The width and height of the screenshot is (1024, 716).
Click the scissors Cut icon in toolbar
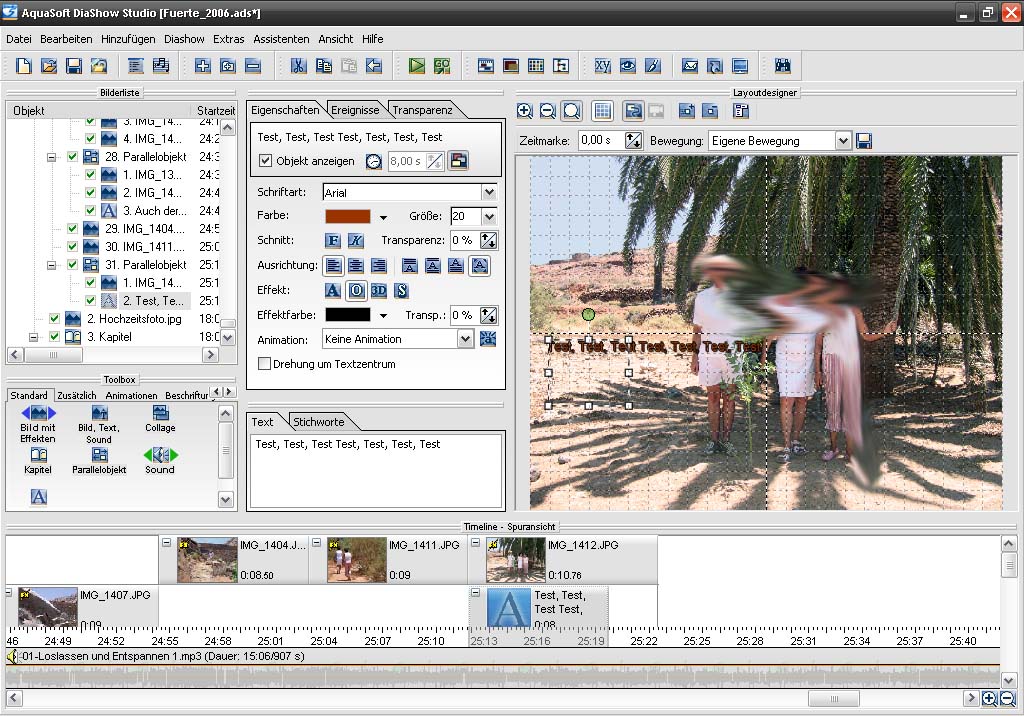pos(298,66)
